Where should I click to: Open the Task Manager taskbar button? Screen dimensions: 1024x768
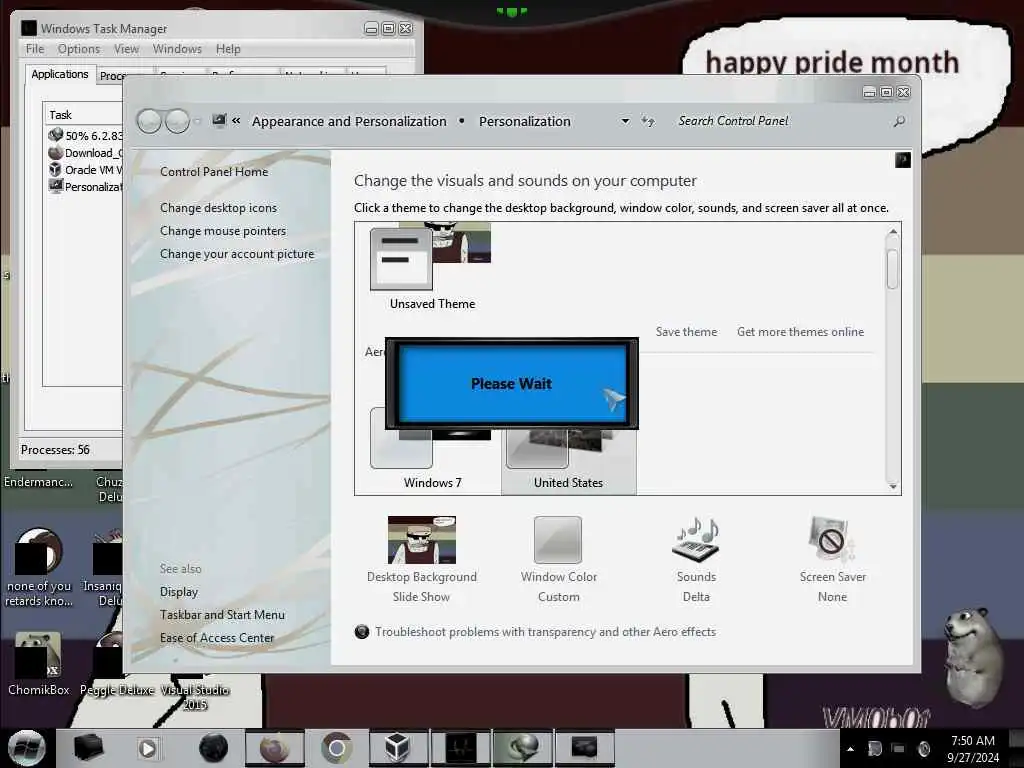pos(460,748)
